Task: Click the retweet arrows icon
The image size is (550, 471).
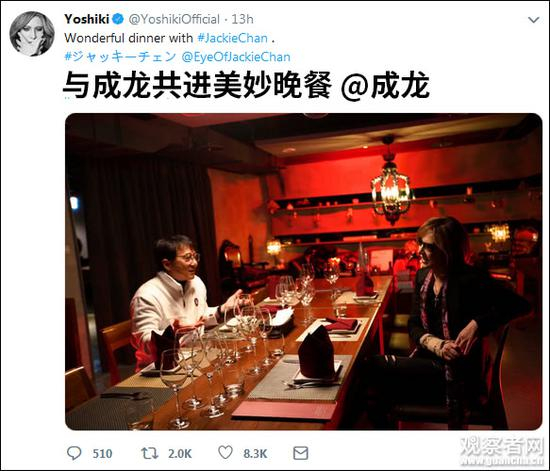Action: 149,453
